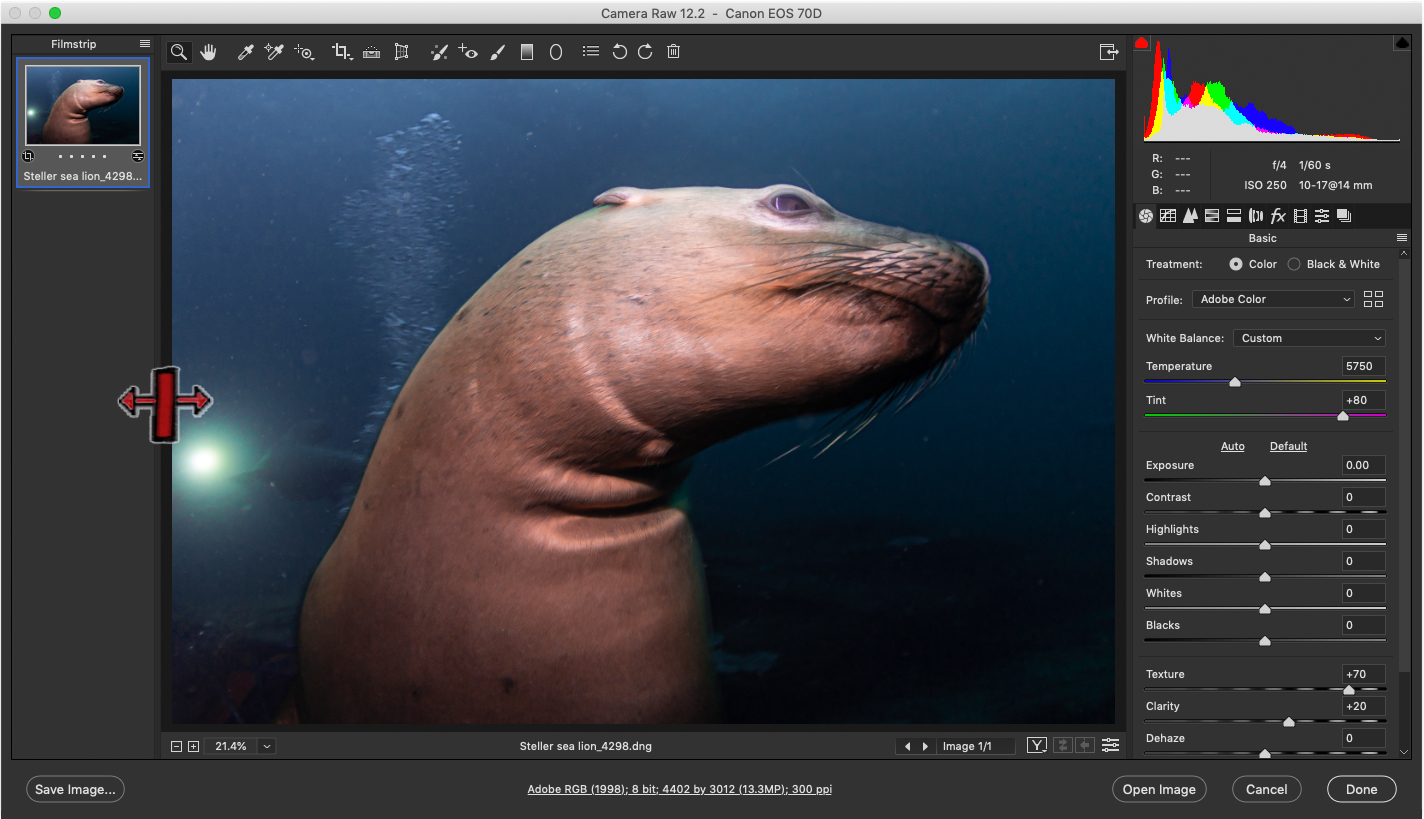The image size is (1424, 819).
Task: Switch to the Tone Curve panel
Action: 1167,215
